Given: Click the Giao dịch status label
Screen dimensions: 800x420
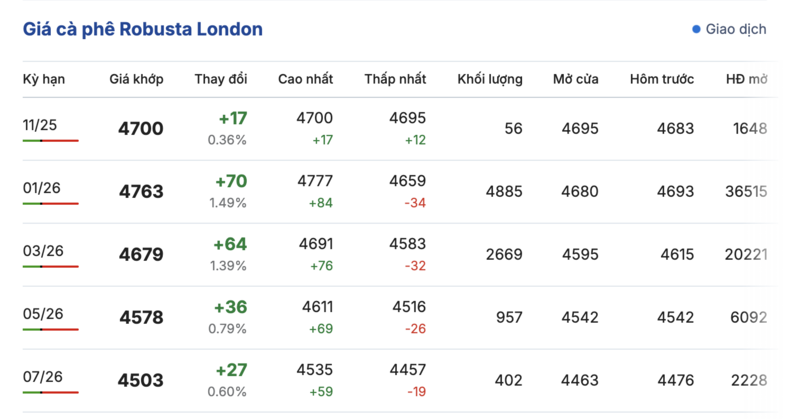Looking at the screenshot, I should tap(736, 30).
